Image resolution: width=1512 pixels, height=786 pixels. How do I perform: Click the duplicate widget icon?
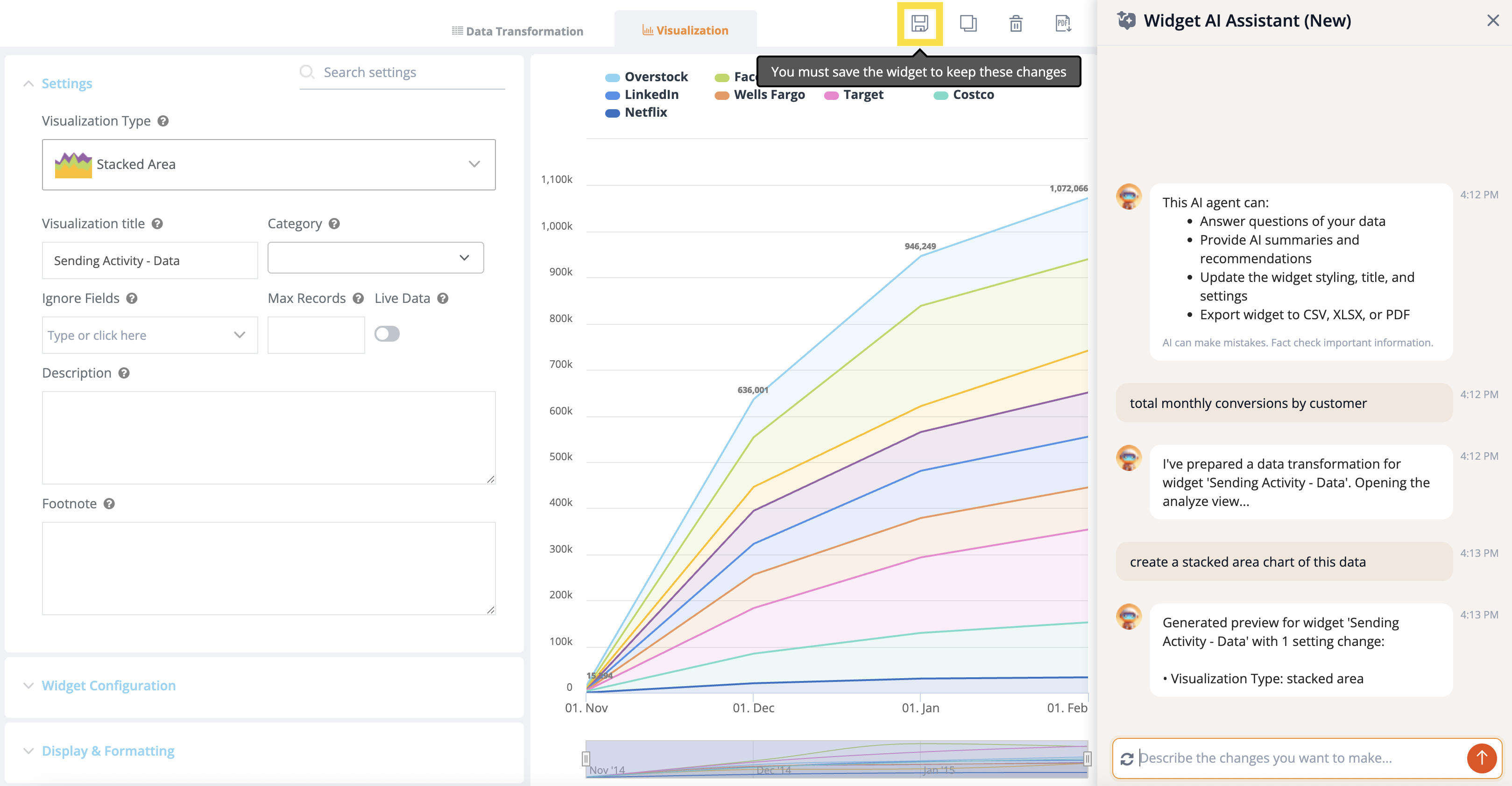[968, 23]
